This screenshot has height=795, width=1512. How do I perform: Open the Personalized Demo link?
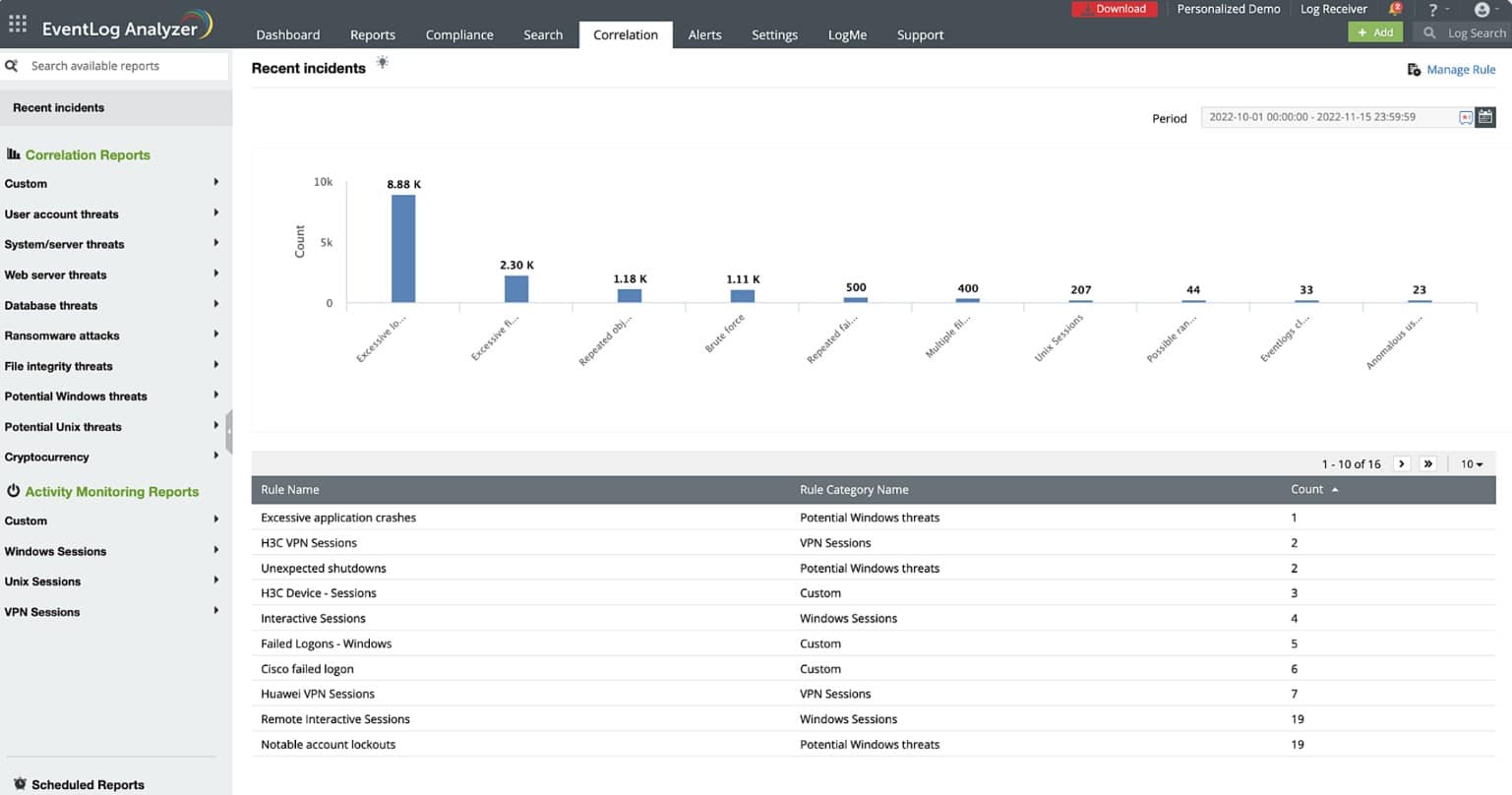[x=1229, y=9]
